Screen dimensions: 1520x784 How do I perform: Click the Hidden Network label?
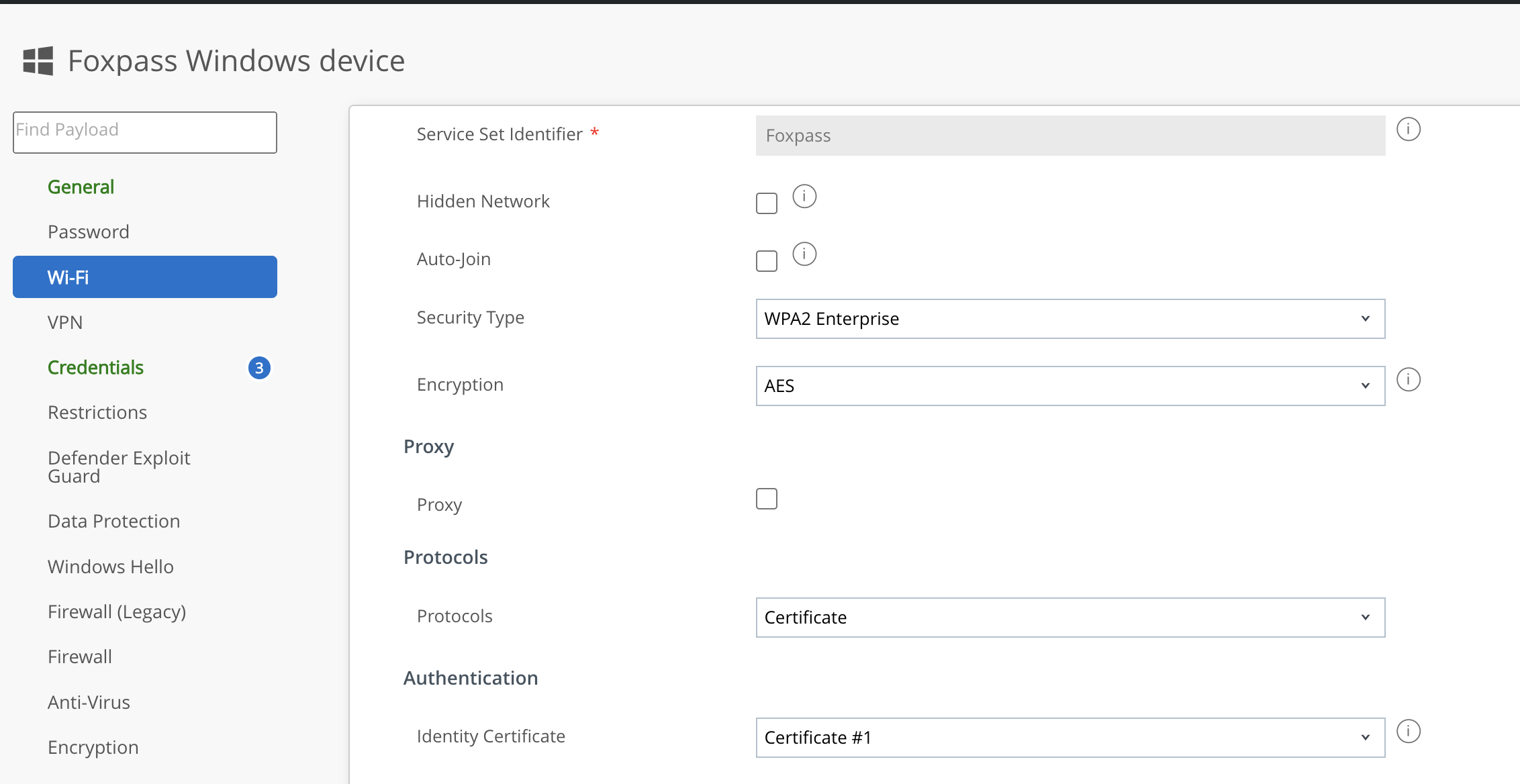[x=483, y=201]
